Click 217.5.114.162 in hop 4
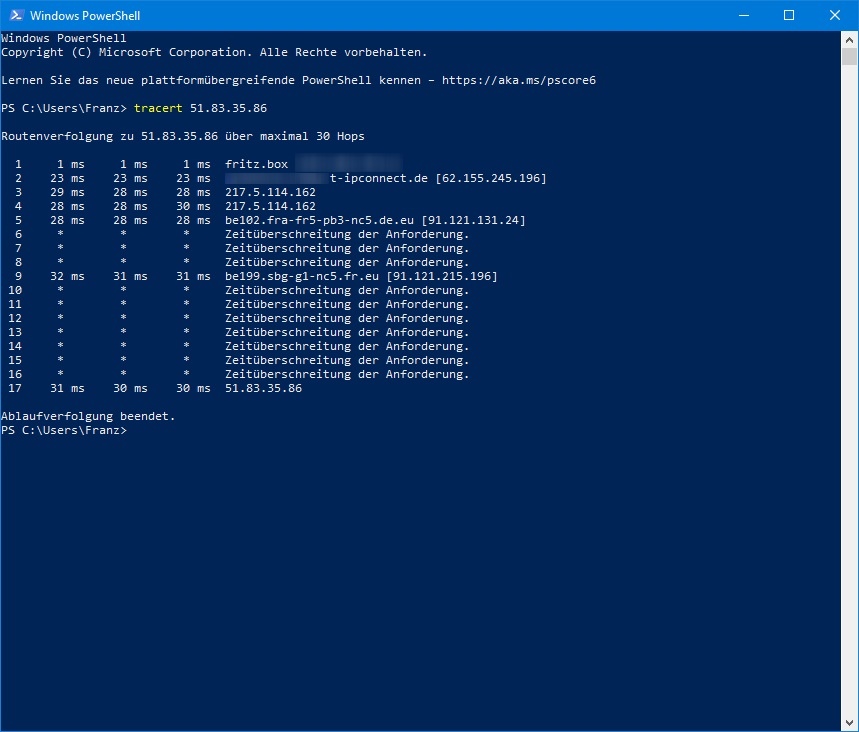The height and width of the screenshot is (732, 859). click(x=271, y=206)
